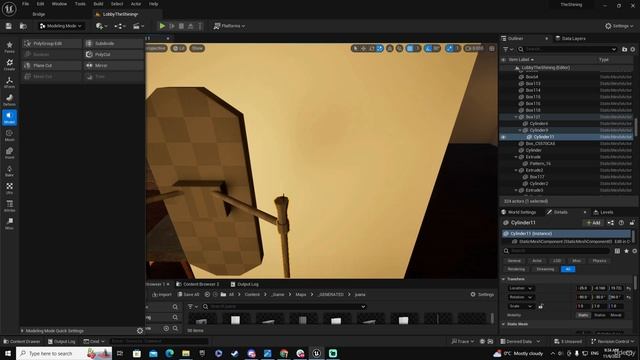Click Details property matrix grid icon

coord(617,251)
